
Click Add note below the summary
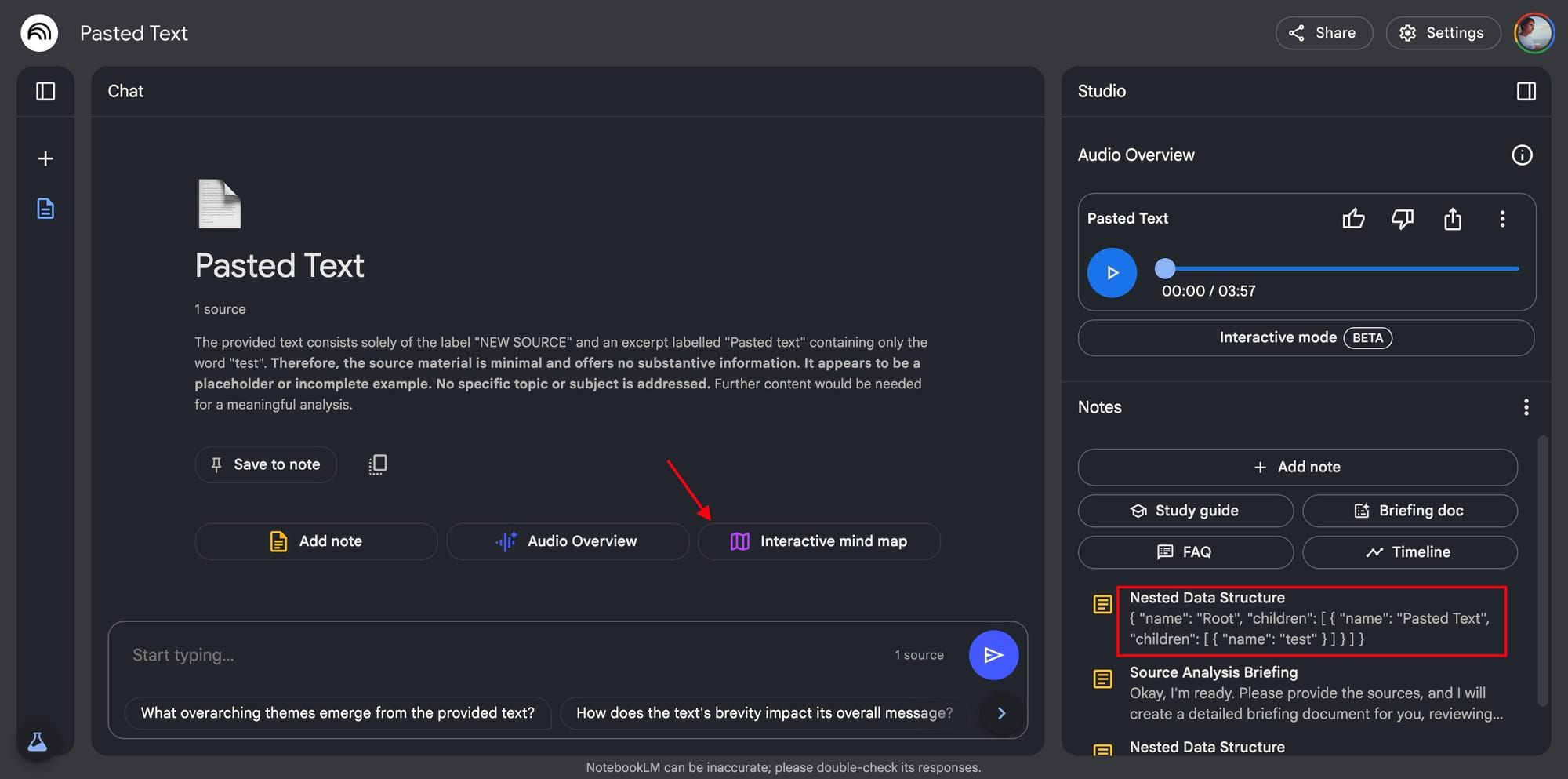[x=316, y=541]
